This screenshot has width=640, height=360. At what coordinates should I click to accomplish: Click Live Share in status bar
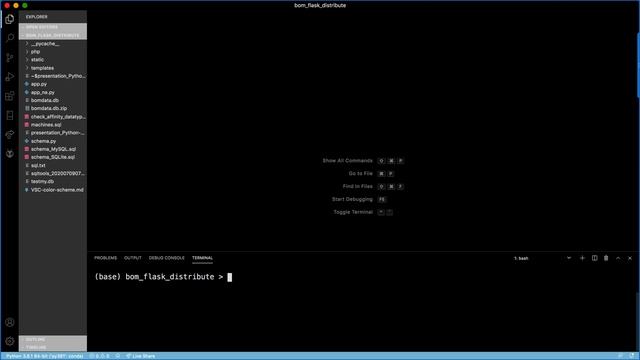(140, 356)
